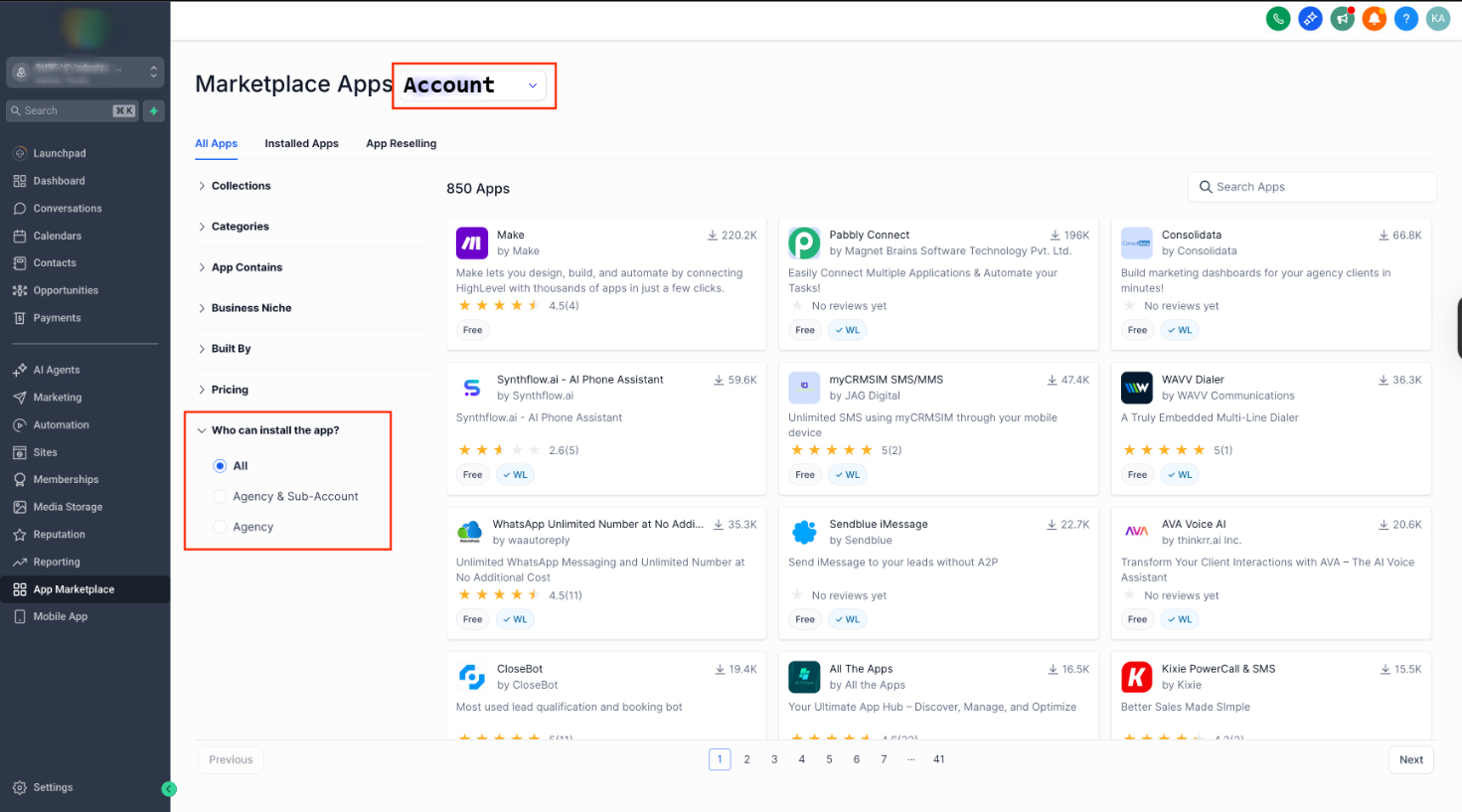Go to the Next page
Image resolution: width=1462 pixels, height=812 pixels.
(1411, 760)
